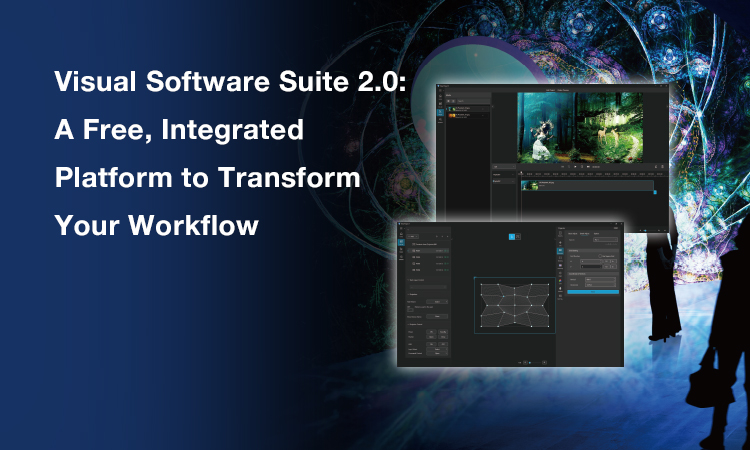
Task: Click the blue end handle of the timeline clip
Action: point(654,191)
